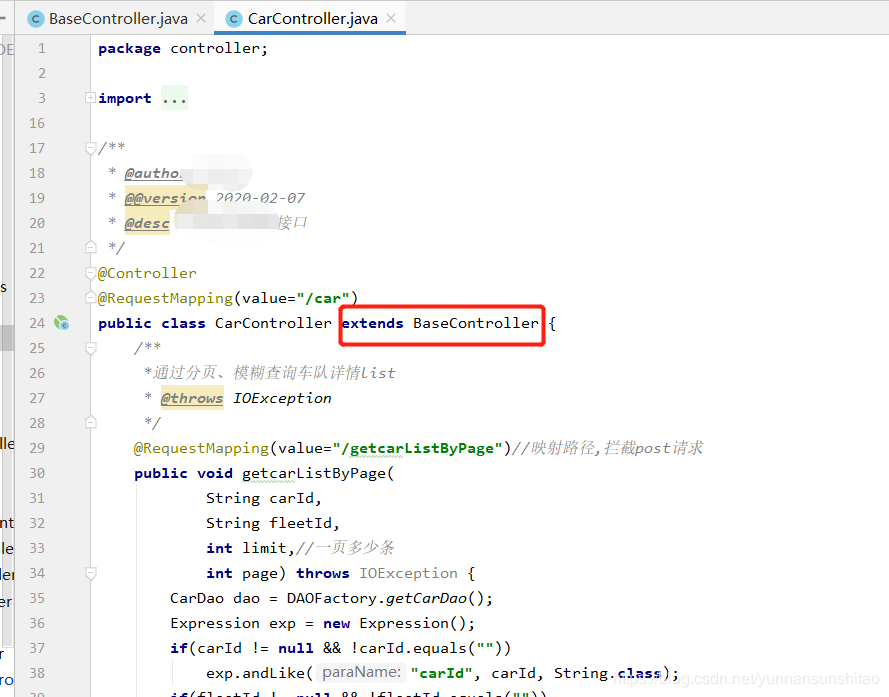Collapse the annotations fold at @Controller line
This screenshot has height=697, width=889.
(90, 273)
